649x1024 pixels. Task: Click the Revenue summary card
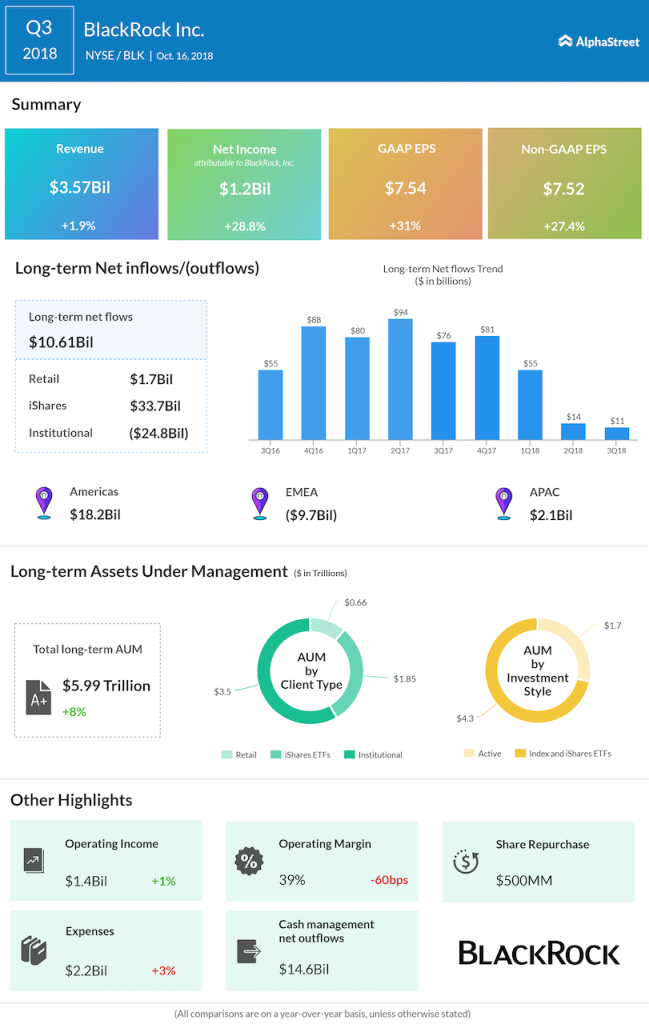pos(82,184)
